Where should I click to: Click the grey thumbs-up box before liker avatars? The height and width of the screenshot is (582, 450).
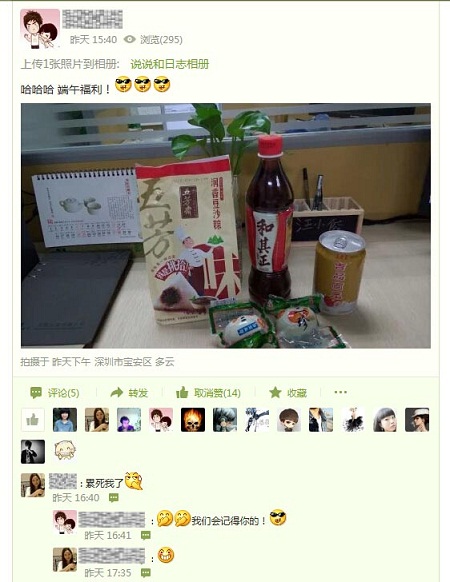click(x=33, y=420)
